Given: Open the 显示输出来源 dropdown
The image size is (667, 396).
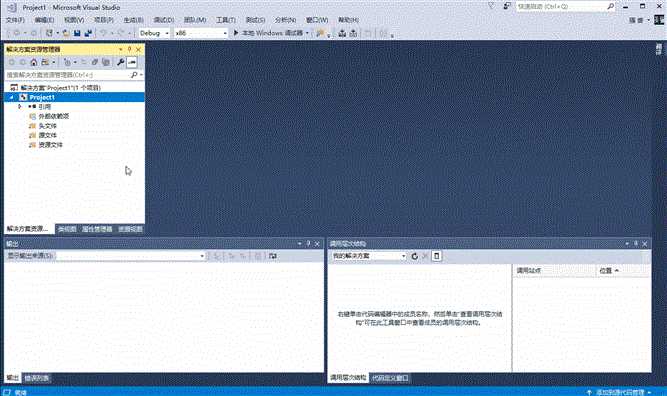Looking at the screenshot, I should coord(131,256).
